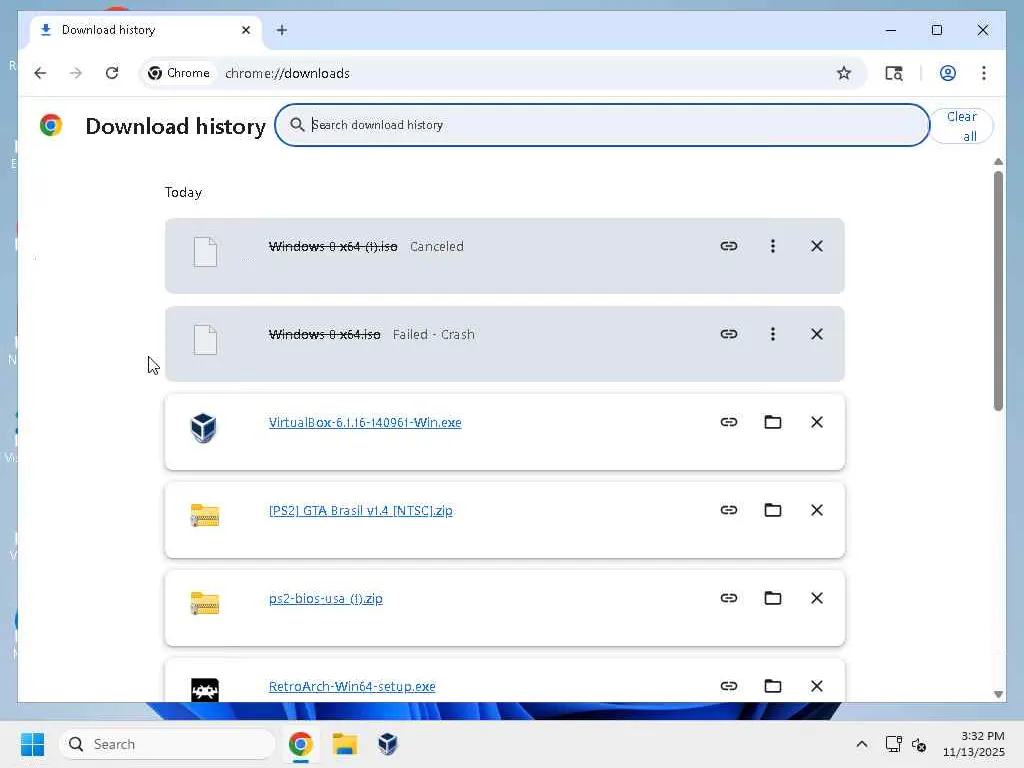Remove ps2-bios-usa (1).zip from list
This screenshot has height=768, width=1024.
816,598
